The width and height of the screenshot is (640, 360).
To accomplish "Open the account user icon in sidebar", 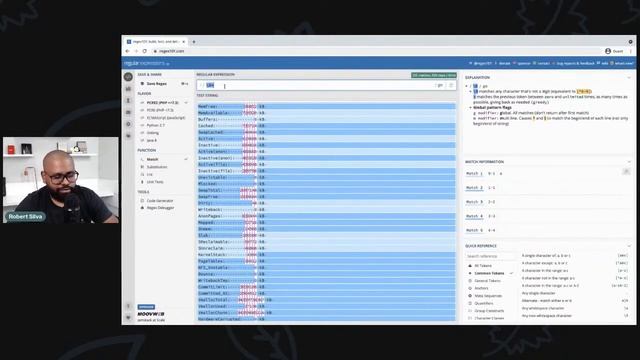I will (128, 100).
